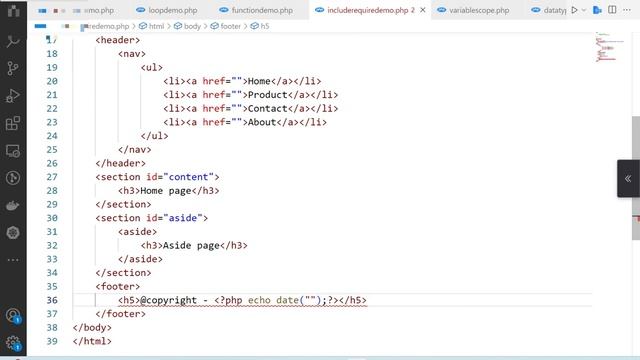Viewport: 640px width, 360px height.
Task: Click the code minimap overview
Action: [609, 47]
